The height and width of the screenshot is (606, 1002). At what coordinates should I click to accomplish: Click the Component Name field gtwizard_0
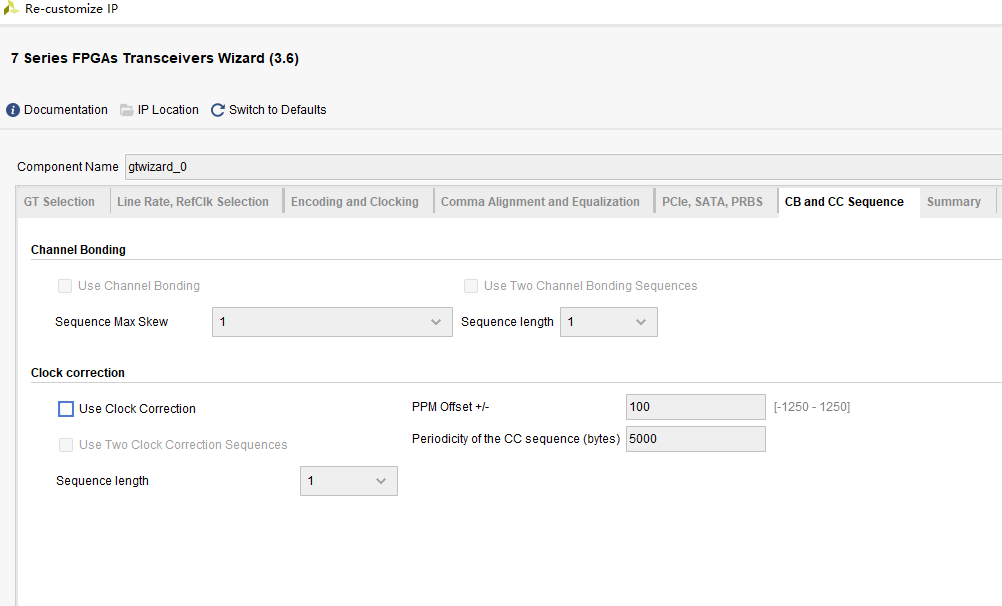click(564, 167)
